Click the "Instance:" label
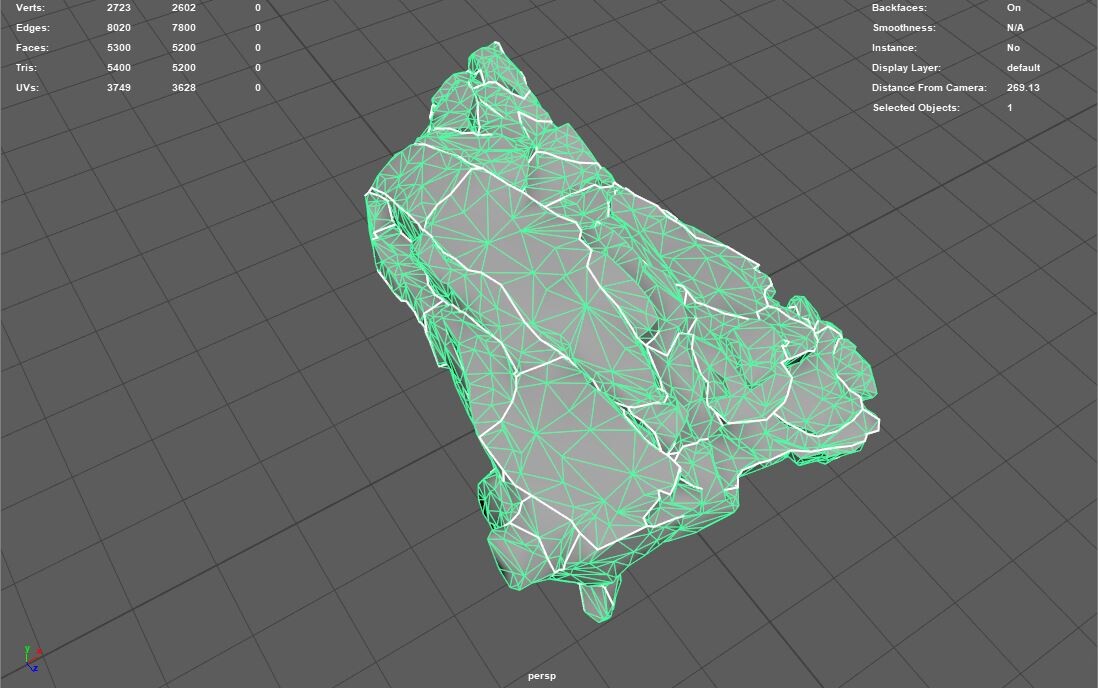Viewport: 1098px width, 688px height. [x=894, y=48]
